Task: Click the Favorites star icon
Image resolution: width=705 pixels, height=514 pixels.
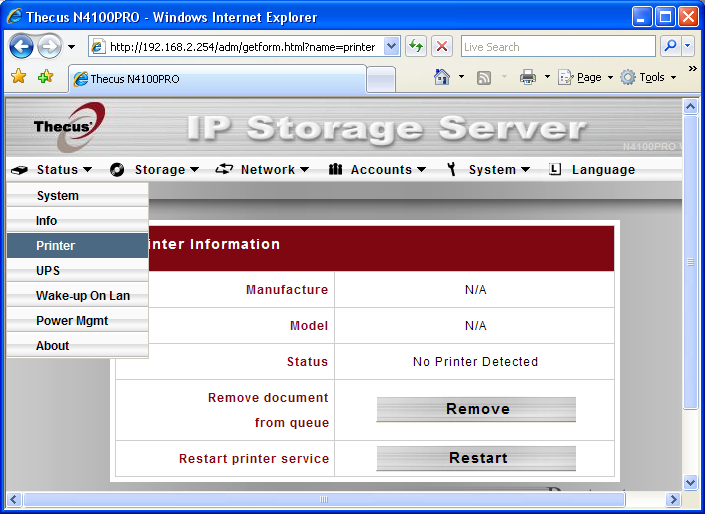Action: tap(18, 77)
